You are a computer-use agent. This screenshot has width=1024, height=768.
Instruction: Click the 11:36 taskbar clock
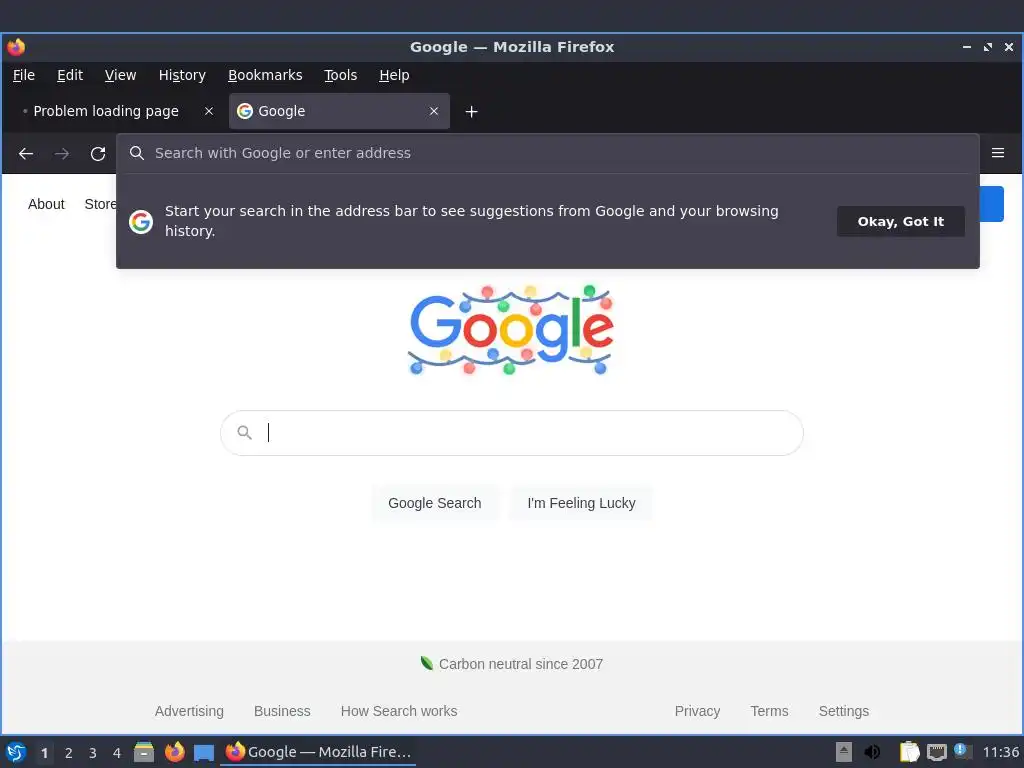[x=1000, y=752]
